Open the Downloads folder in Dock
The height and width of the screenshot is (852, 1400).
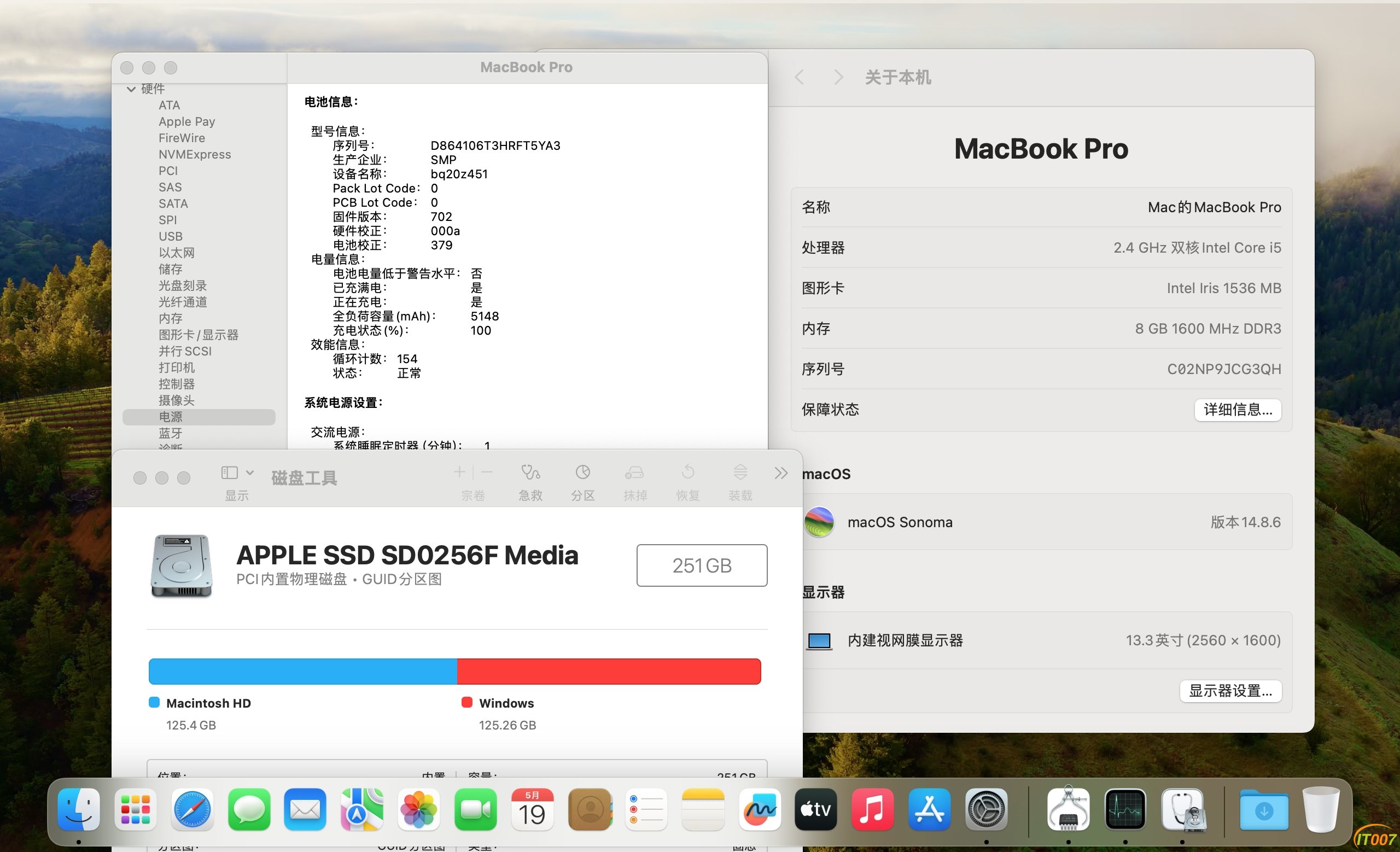(x=1264, y=810)
